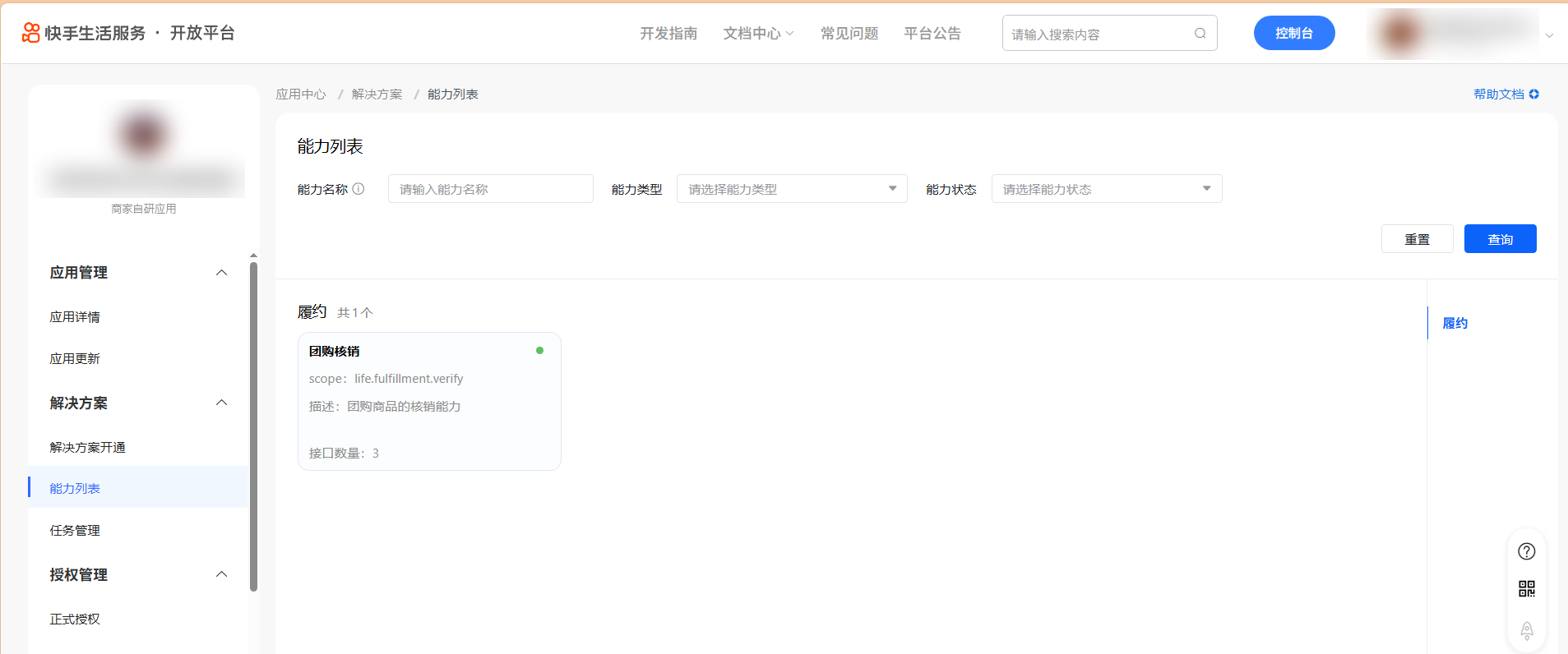Click the QR code icon

pyautogui.click(x=1526, y=588)
